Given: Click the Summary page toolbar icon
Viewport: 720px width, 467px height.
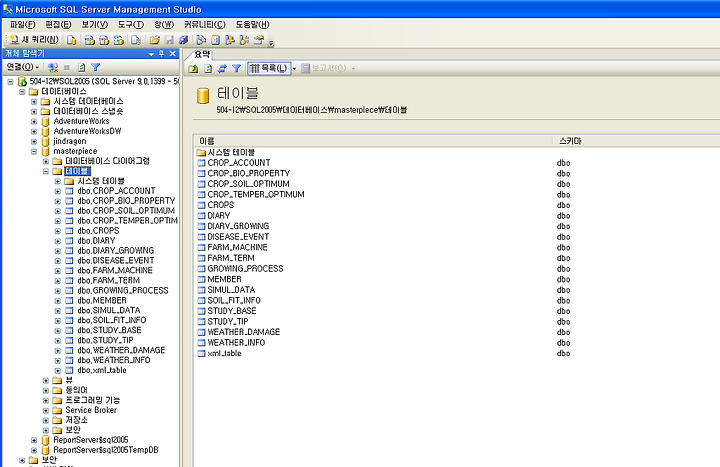Looking at the screenshot, I should (215, 40).
